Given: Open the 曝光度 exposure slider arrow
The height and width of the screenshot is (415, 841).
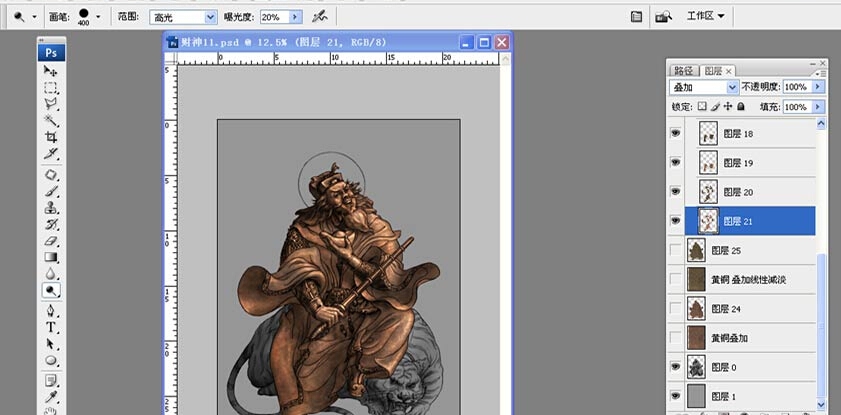Looking at the screenshot, I should coord(296,17).
